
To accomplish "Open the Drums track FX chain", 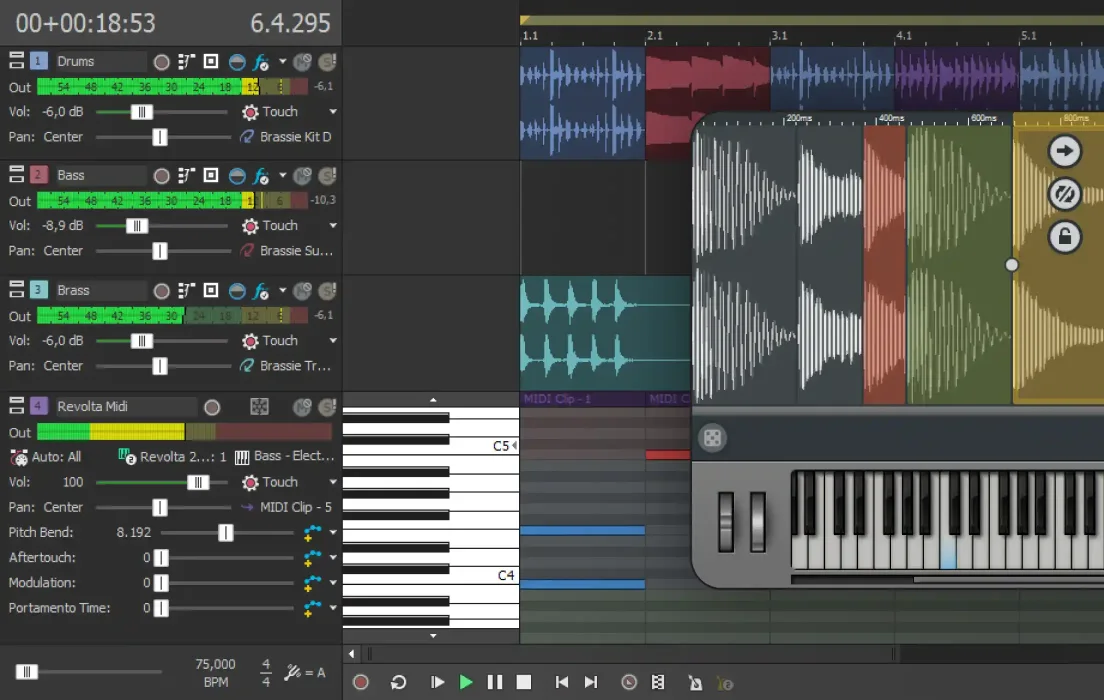I will (261, 62).
